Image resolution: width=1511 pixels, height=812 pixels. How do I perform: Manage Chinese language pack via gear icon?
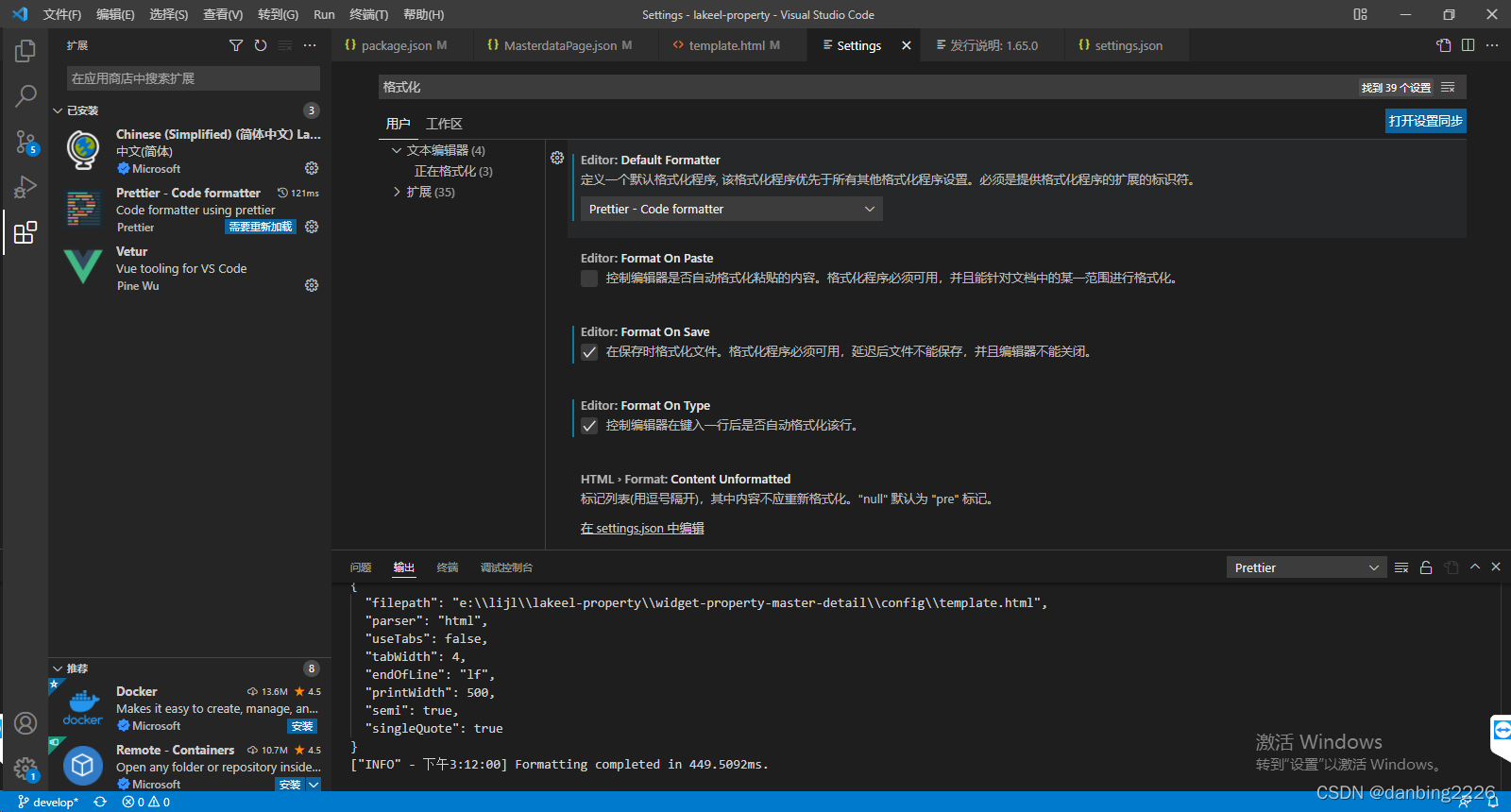pos(312,168)
